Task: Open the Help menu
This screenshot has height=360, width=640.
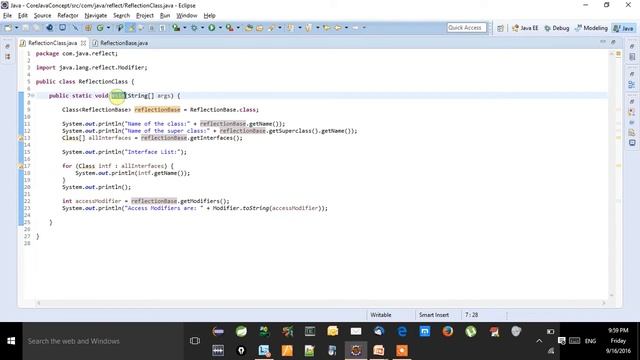Action: pyautogui.click(x=209, y=16)
